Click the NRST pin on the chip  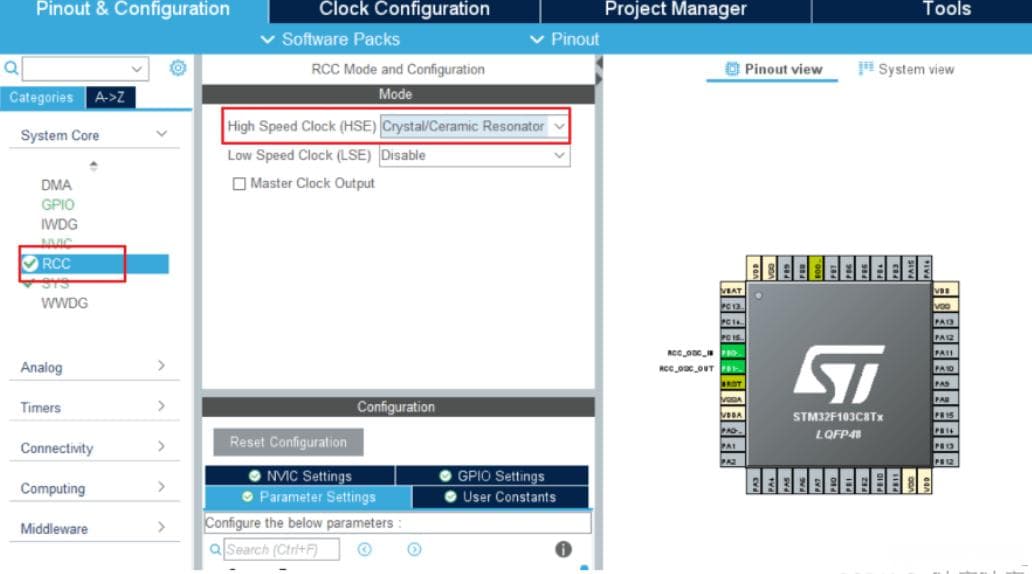733,383
